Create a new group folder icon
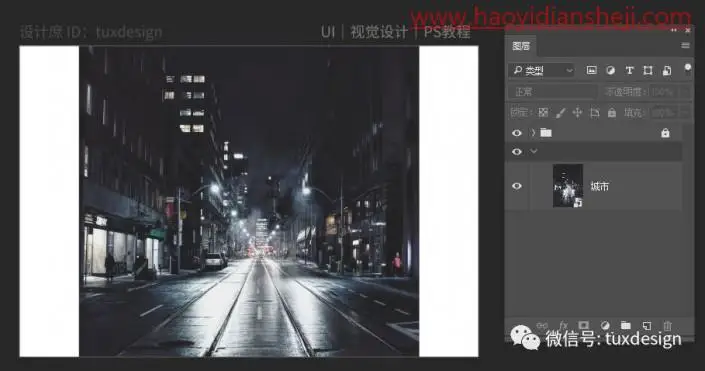 [626, 325]
